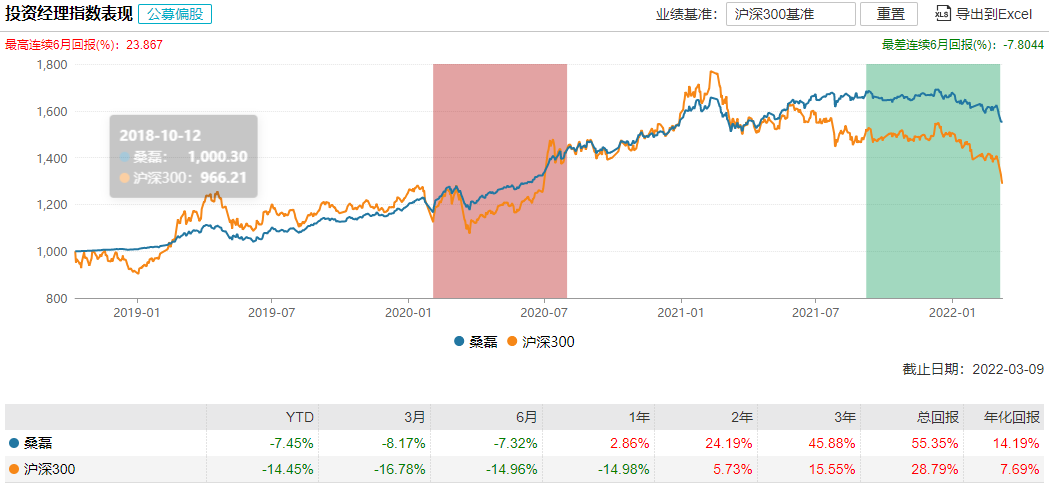Click the green shaded worst-period region
Viewport: 1049px width, 484px height.
pos(933,180)
